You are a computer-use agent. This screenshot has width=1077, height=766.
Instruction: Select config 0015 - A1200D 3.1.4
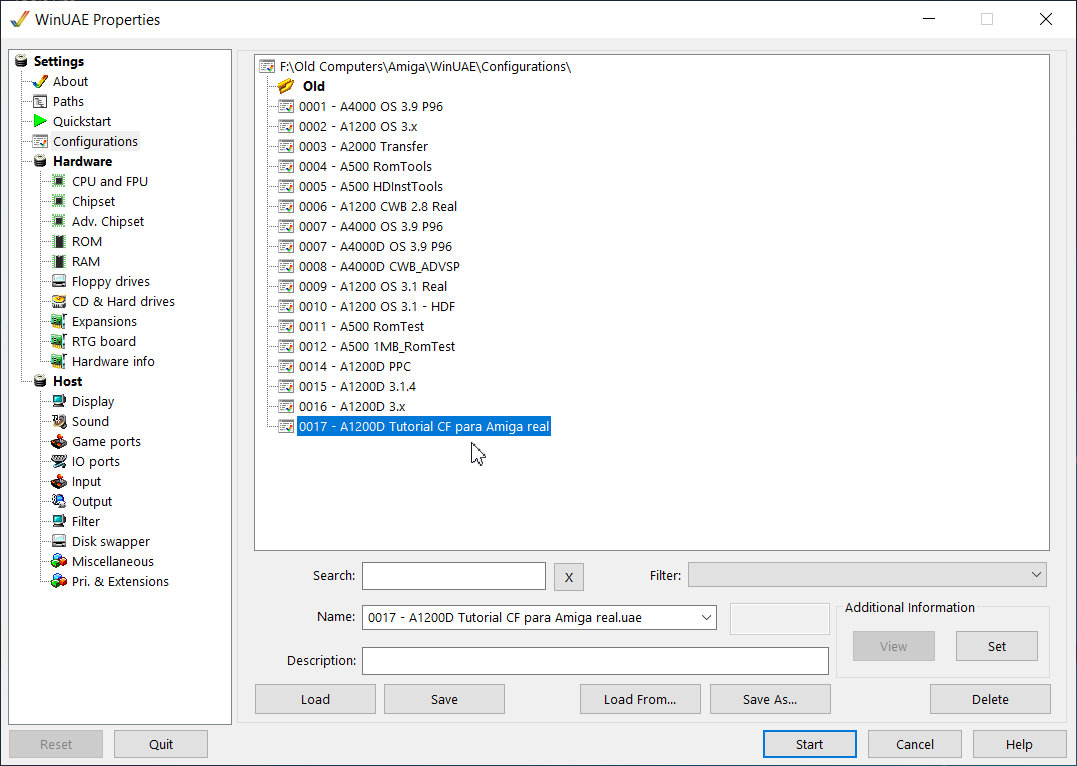pos(357,386)
